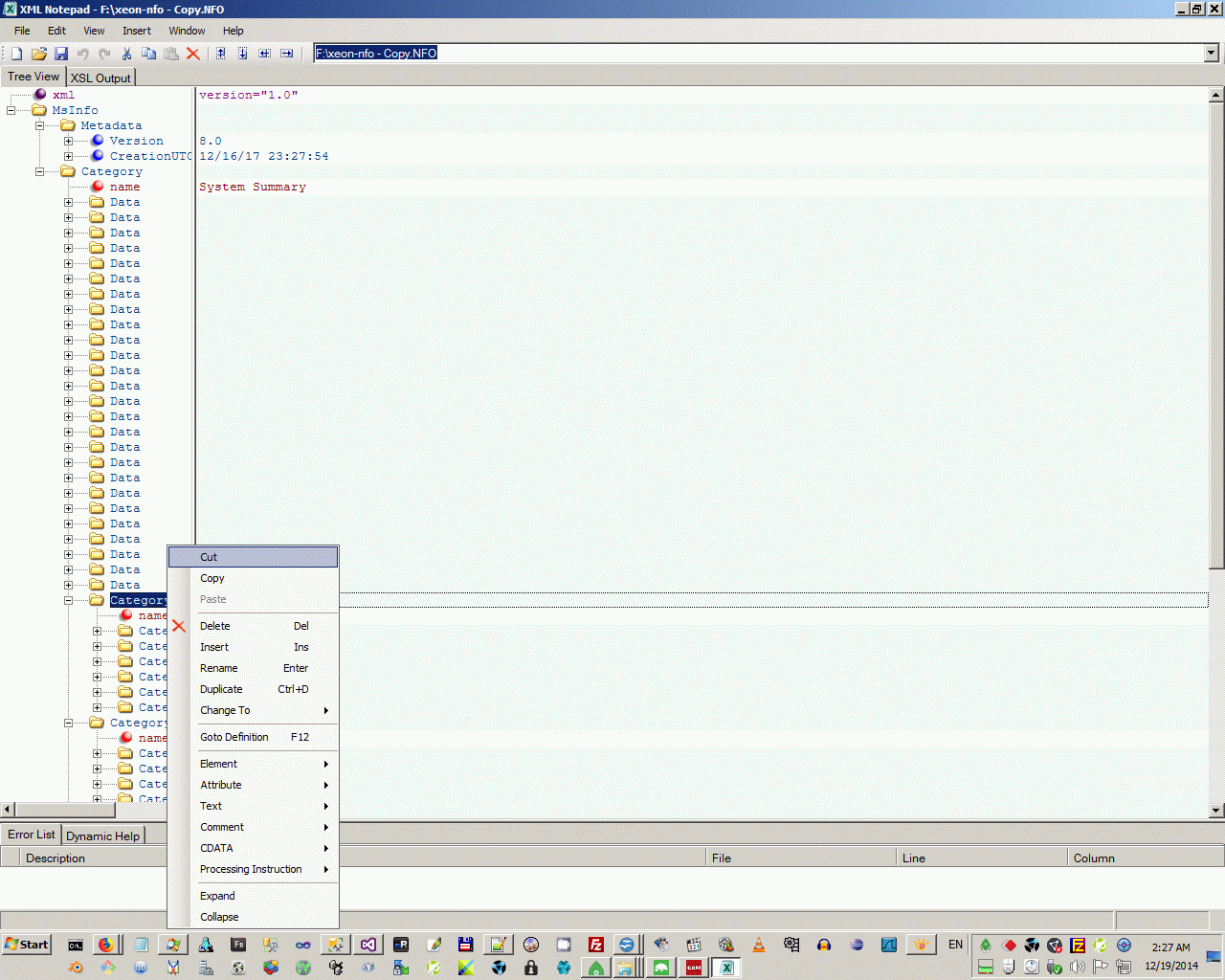Image resolution: width=1225 pixels, height=980 pixels.
Task: Save the file using the floppy disk icon
Action: [61, 54]
